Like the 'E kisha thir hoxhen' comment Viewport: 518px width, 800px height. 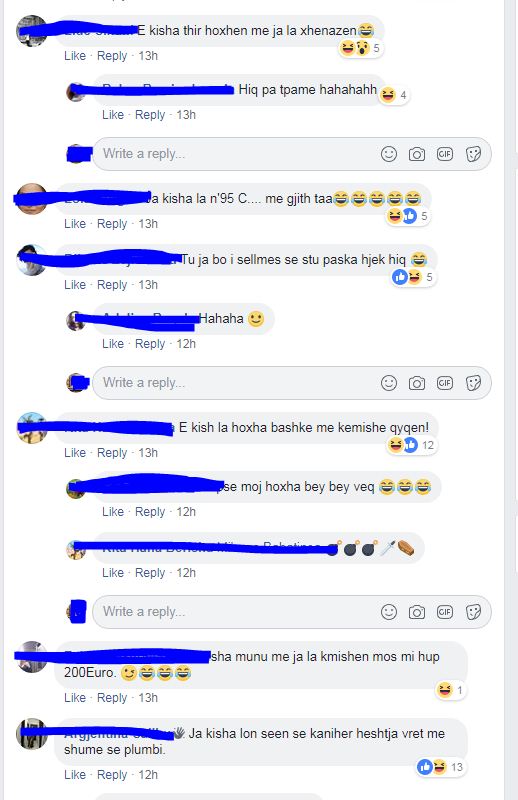pos(75,56)
